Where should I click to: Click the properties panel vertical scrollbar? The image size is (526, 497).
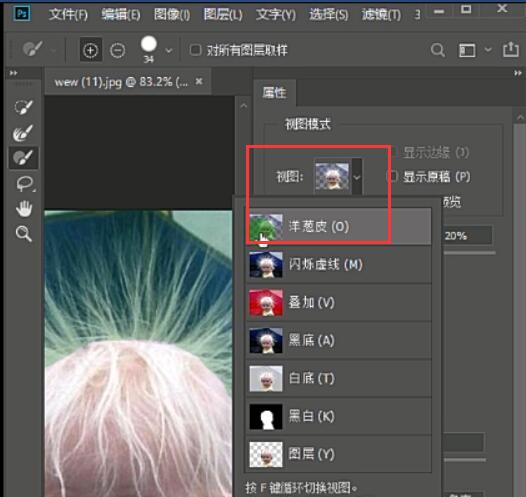[520, 309]
